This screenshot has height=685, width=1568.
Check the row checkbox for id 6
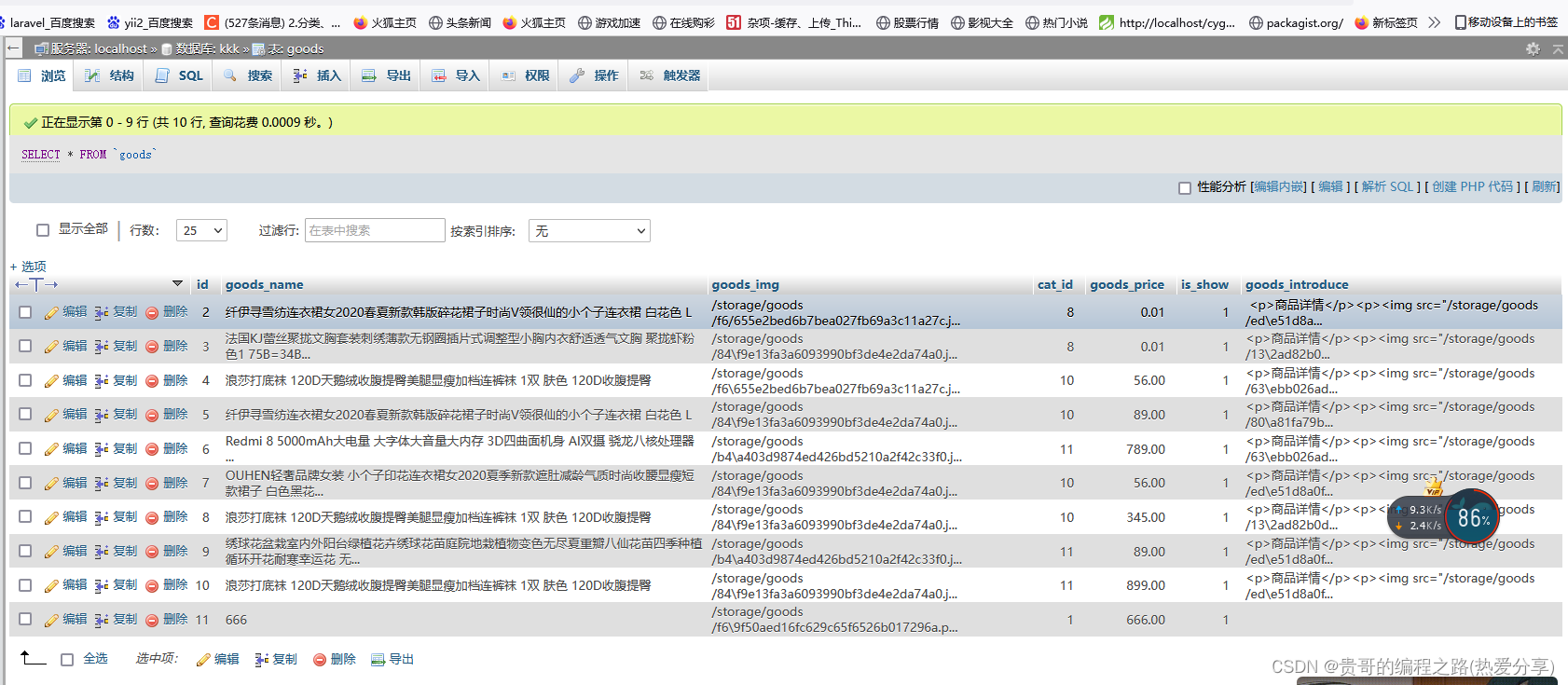[25, 448]
